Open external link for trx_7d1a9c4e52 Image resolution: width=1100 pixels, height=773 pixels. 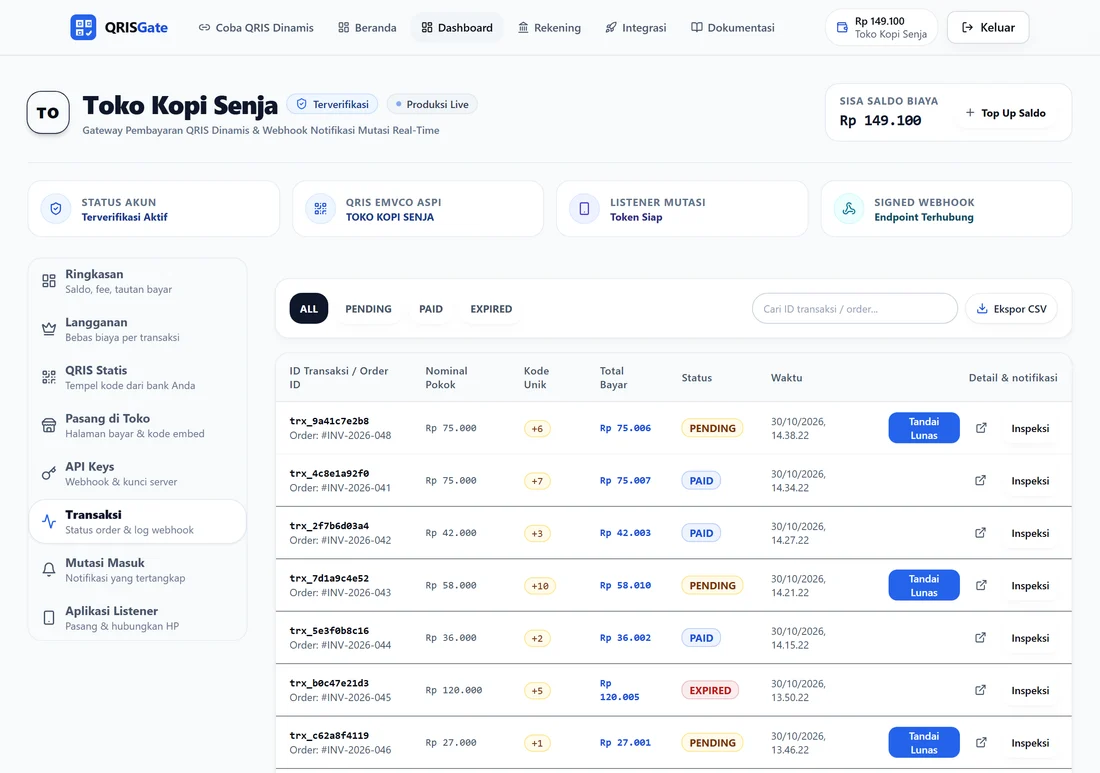[981, 585]
